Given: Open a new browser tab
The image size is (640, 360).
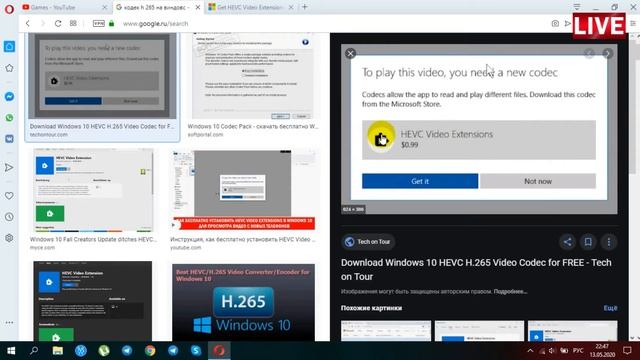Looking at the screenshot, I should tap(304, 7).
